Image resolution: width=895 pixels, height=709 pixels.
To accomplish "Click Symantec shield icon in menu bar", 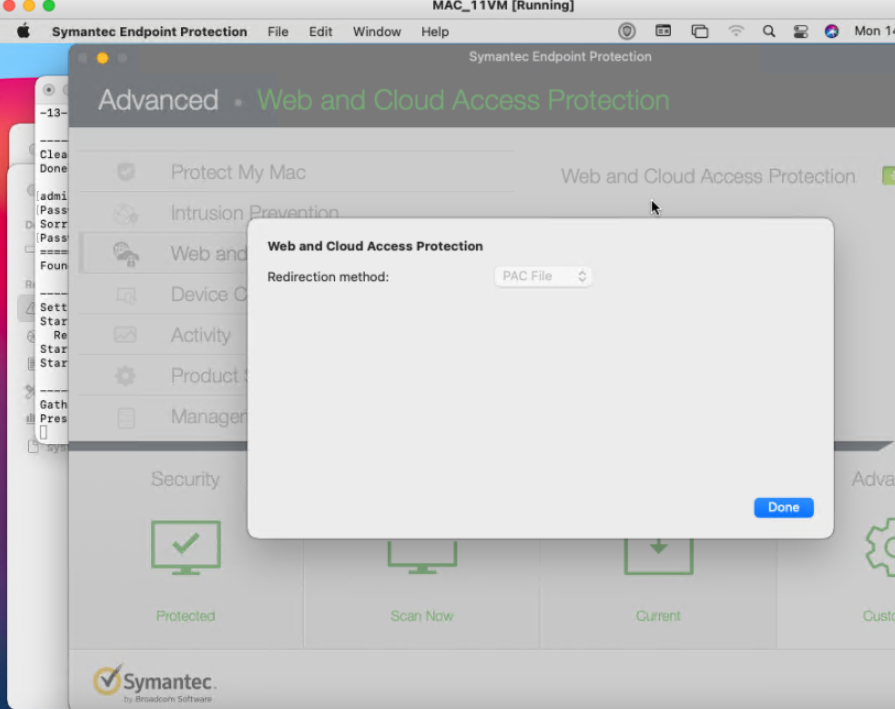I will [x=627, y=31].
